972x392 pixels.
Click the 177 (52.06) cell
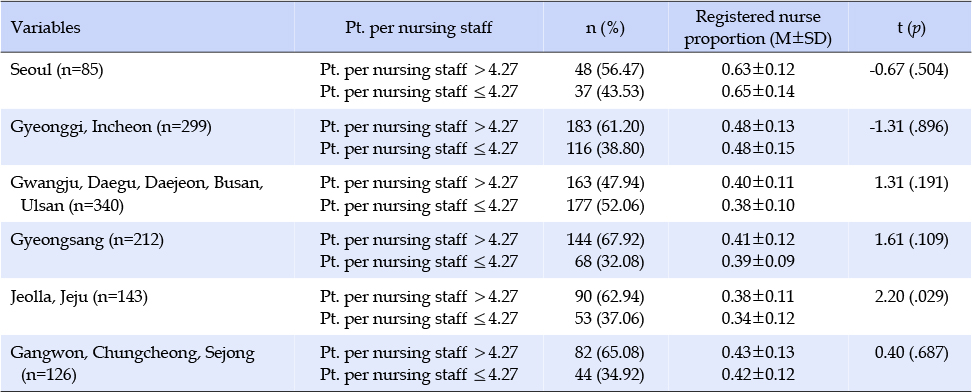(x=606, y=205)
